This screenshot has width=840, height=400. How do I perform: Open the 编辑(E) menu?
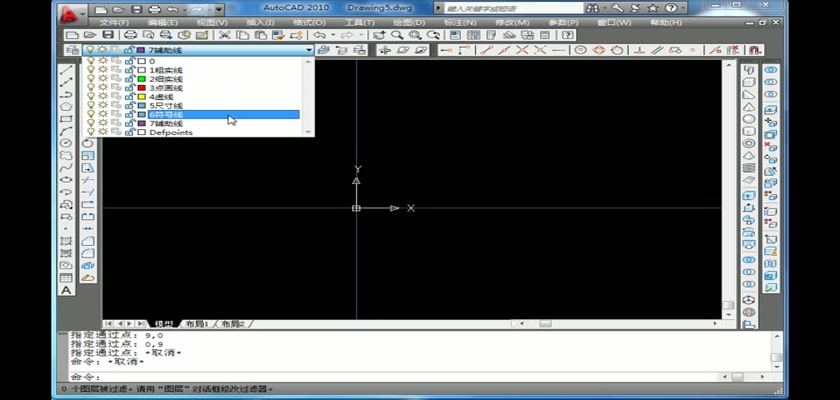[162, 22]
